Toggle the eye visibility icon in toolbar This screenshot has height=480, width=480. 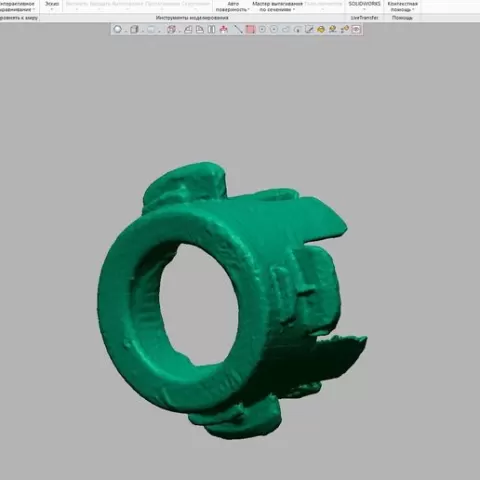tap(356, 29)
